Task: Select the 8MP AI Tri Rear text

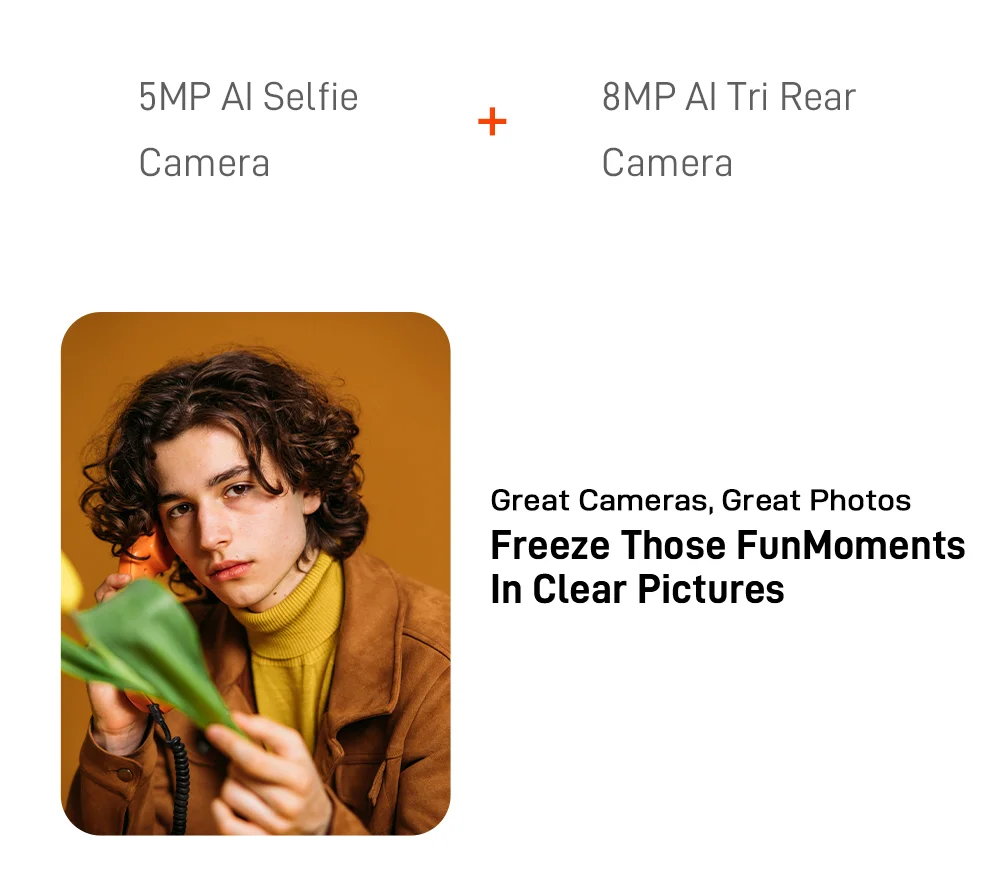Action: click(728, 97)
